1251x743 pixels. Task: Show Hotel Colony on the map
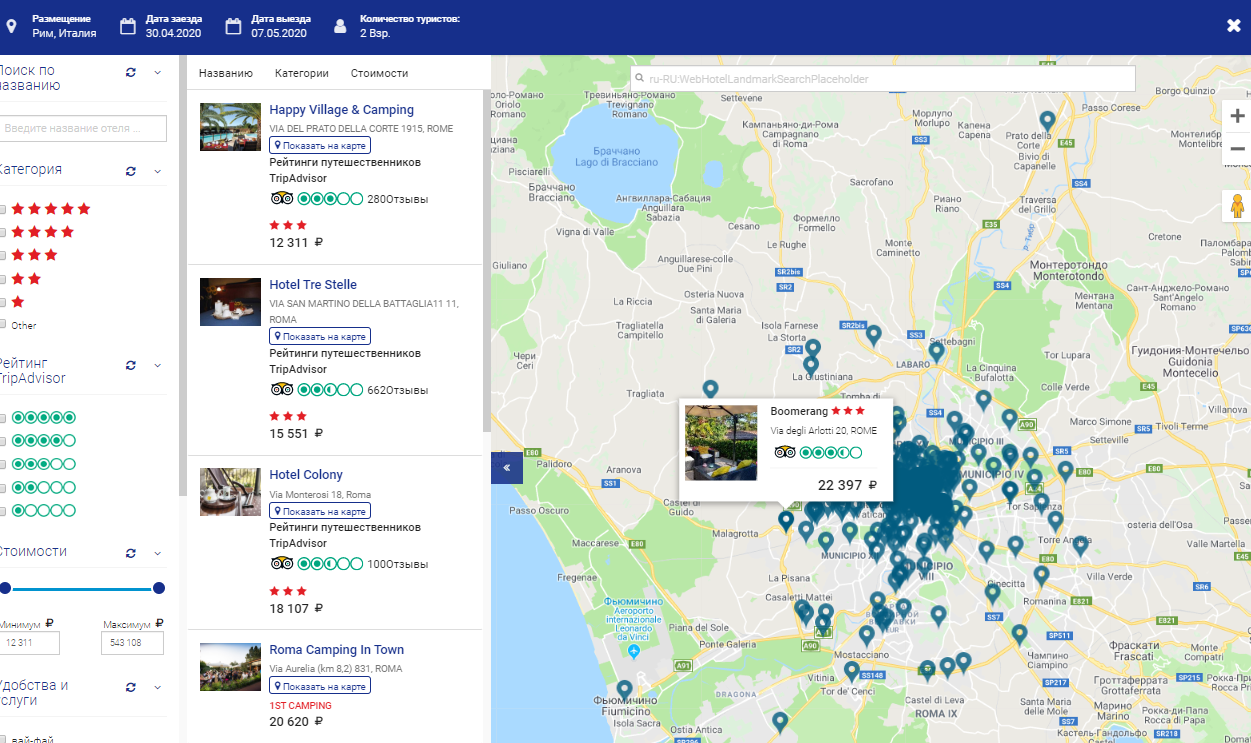(320, 511)
